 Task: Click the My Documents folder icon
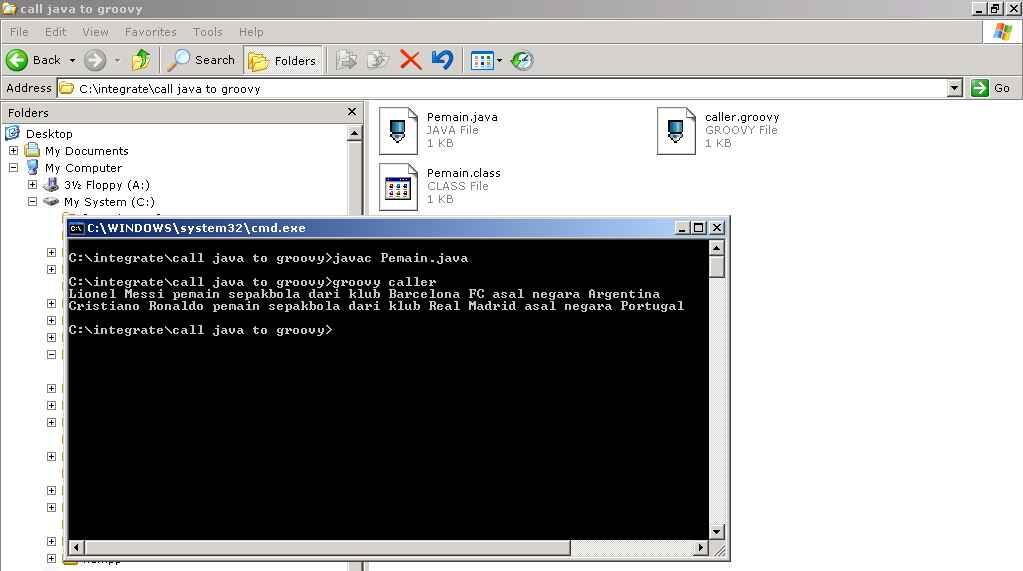point(32,150)
